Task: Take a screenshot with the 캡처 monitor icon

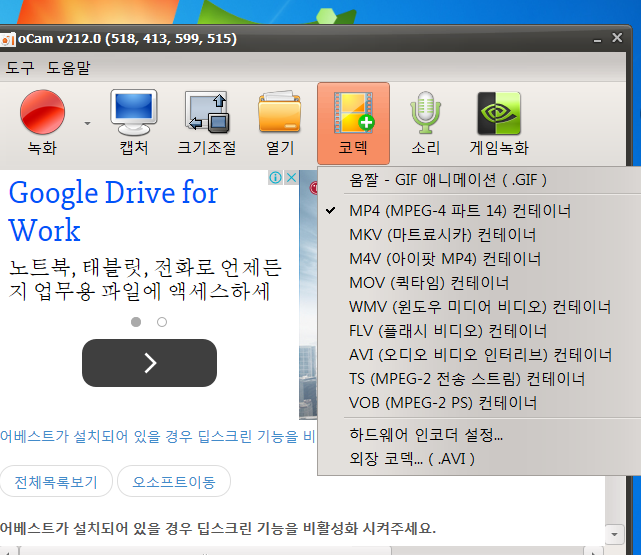Action: 134,123
